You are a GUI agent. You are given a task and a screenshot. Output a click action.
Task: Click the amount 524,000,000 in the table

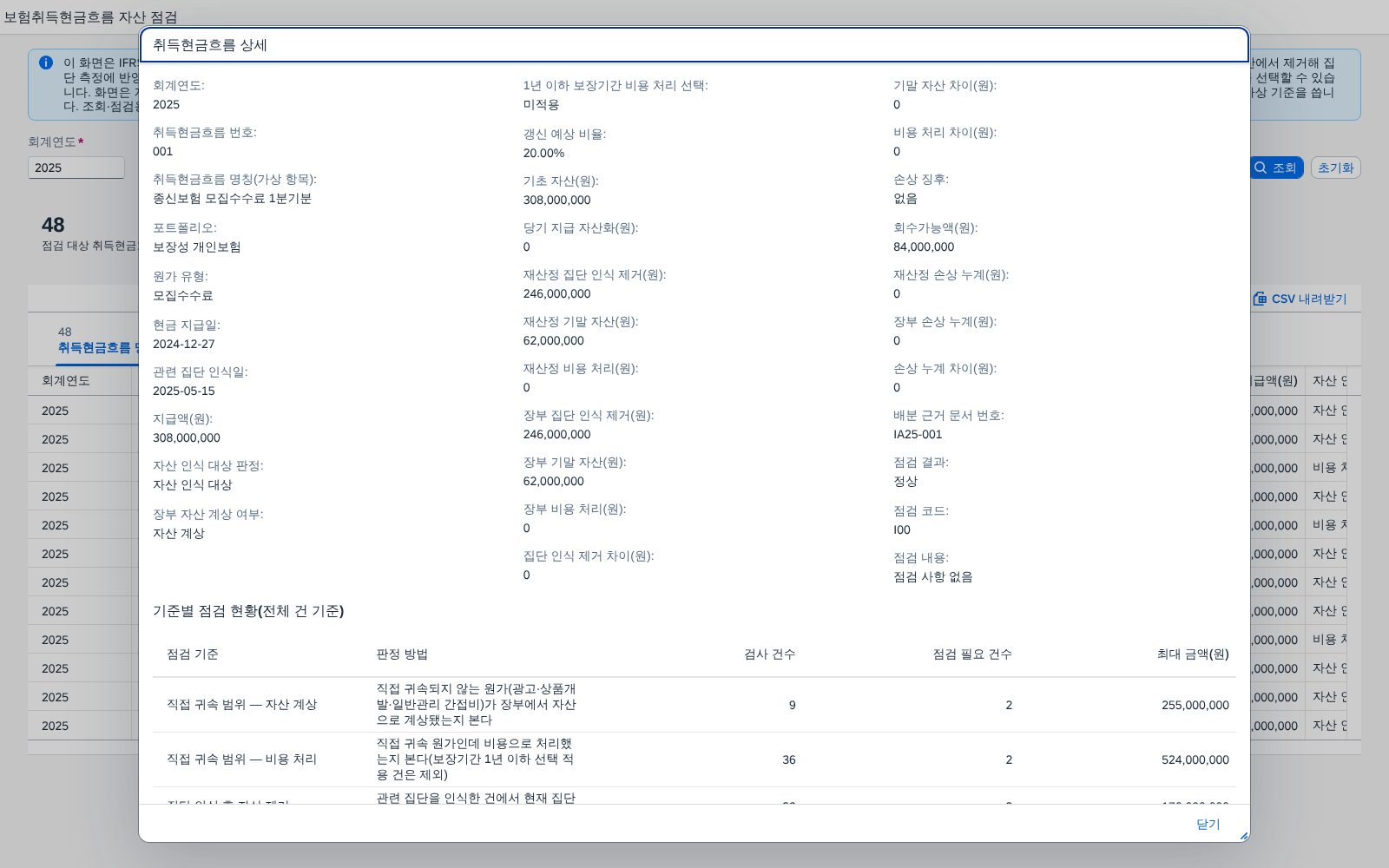click(1195, 759)
